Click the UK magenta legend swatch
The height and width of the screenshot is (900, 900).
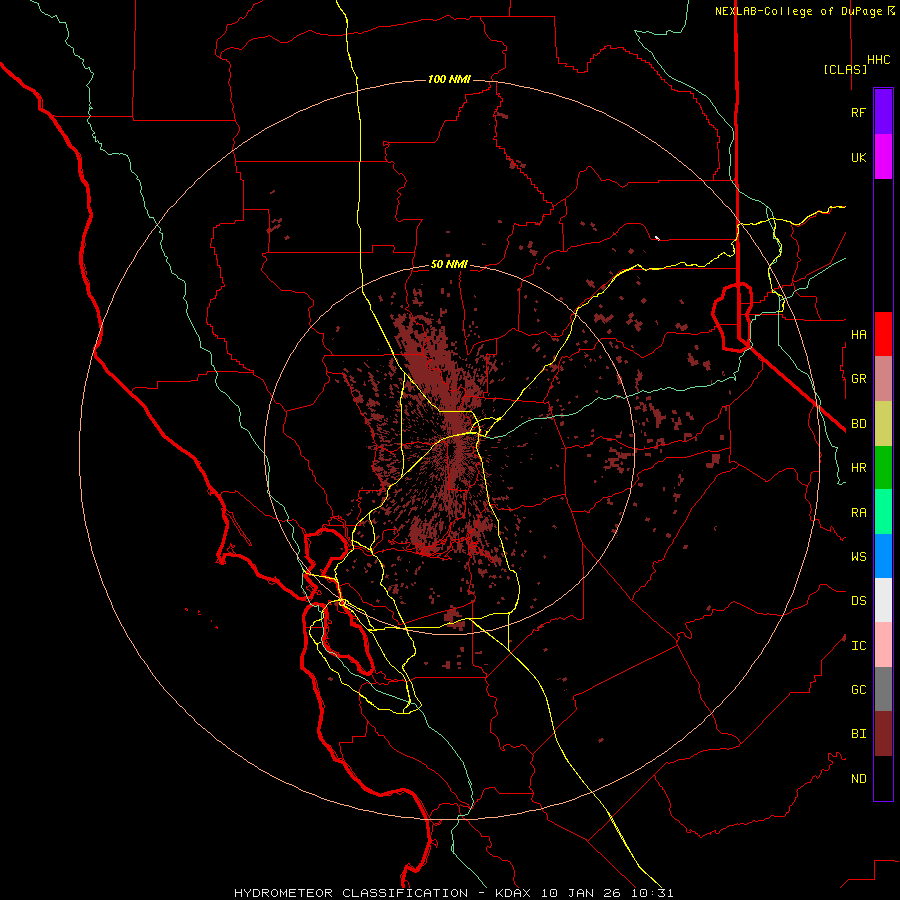[883, 157]
